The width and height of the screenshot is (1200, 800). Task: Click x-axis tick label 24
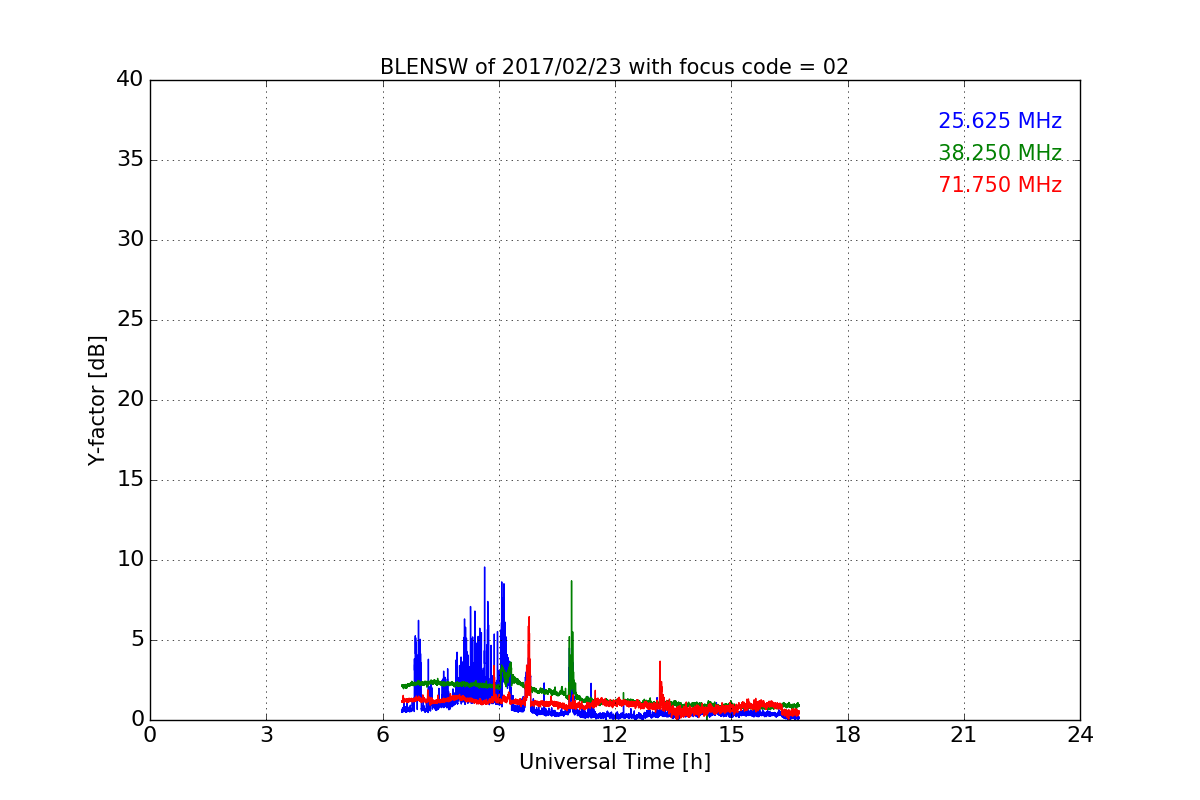point(1080,735)
